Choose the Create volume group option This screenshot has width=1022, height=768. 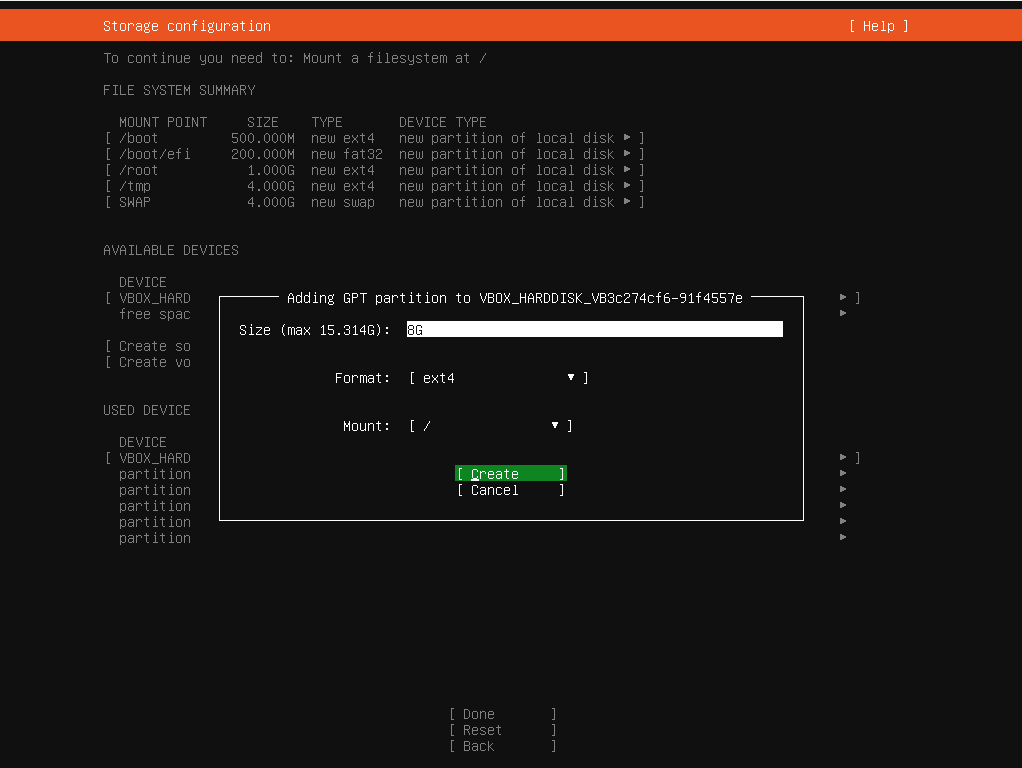(x=148, y=362)
